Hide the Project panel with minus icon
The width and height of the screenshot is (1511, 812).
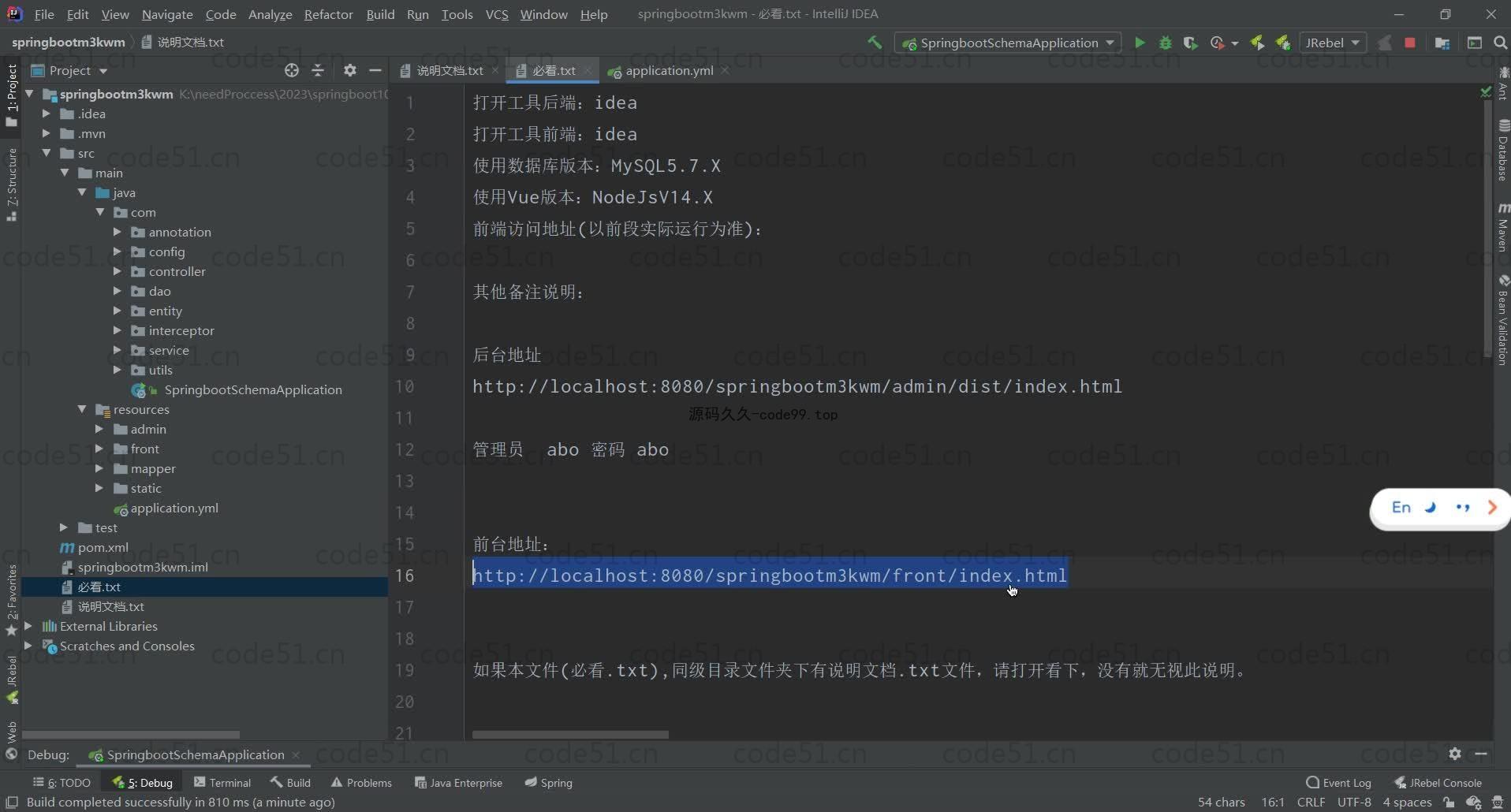(375, 70)
